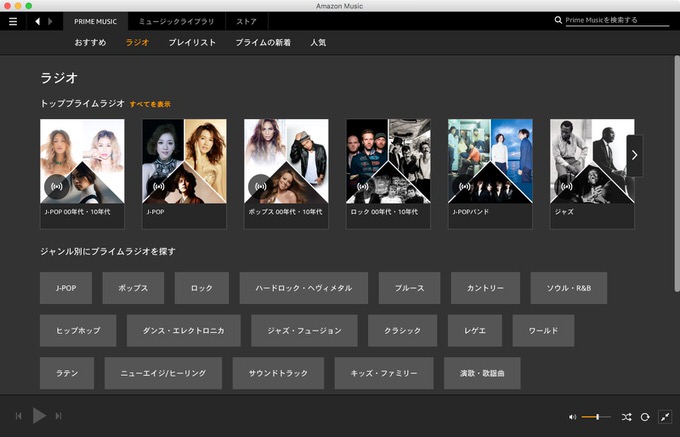Choose ハードロック・ヘヴィメタル genre button
Viewport: 680px width, 437px height.
[x=304, y=288]
